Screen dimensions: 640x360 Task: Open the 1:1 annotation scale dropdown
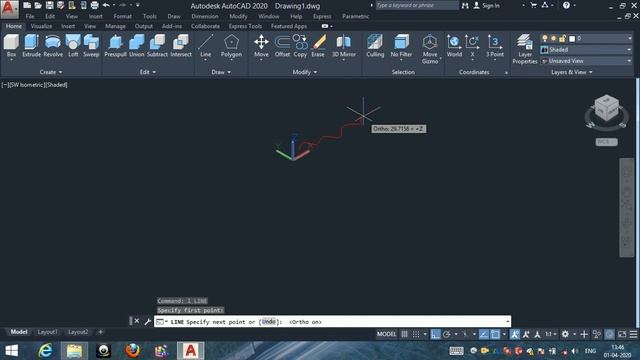pyautogui.click(x=551, y=334)
